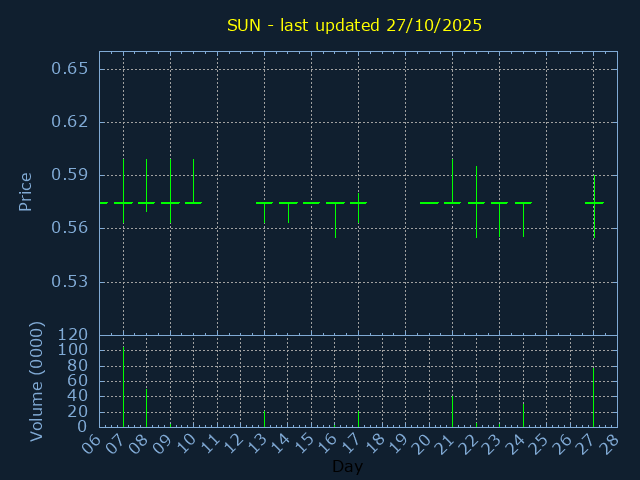Viewport: 640px width, 480px height.
Task: Click the 40 volume tick label
Action: [77, 396]
